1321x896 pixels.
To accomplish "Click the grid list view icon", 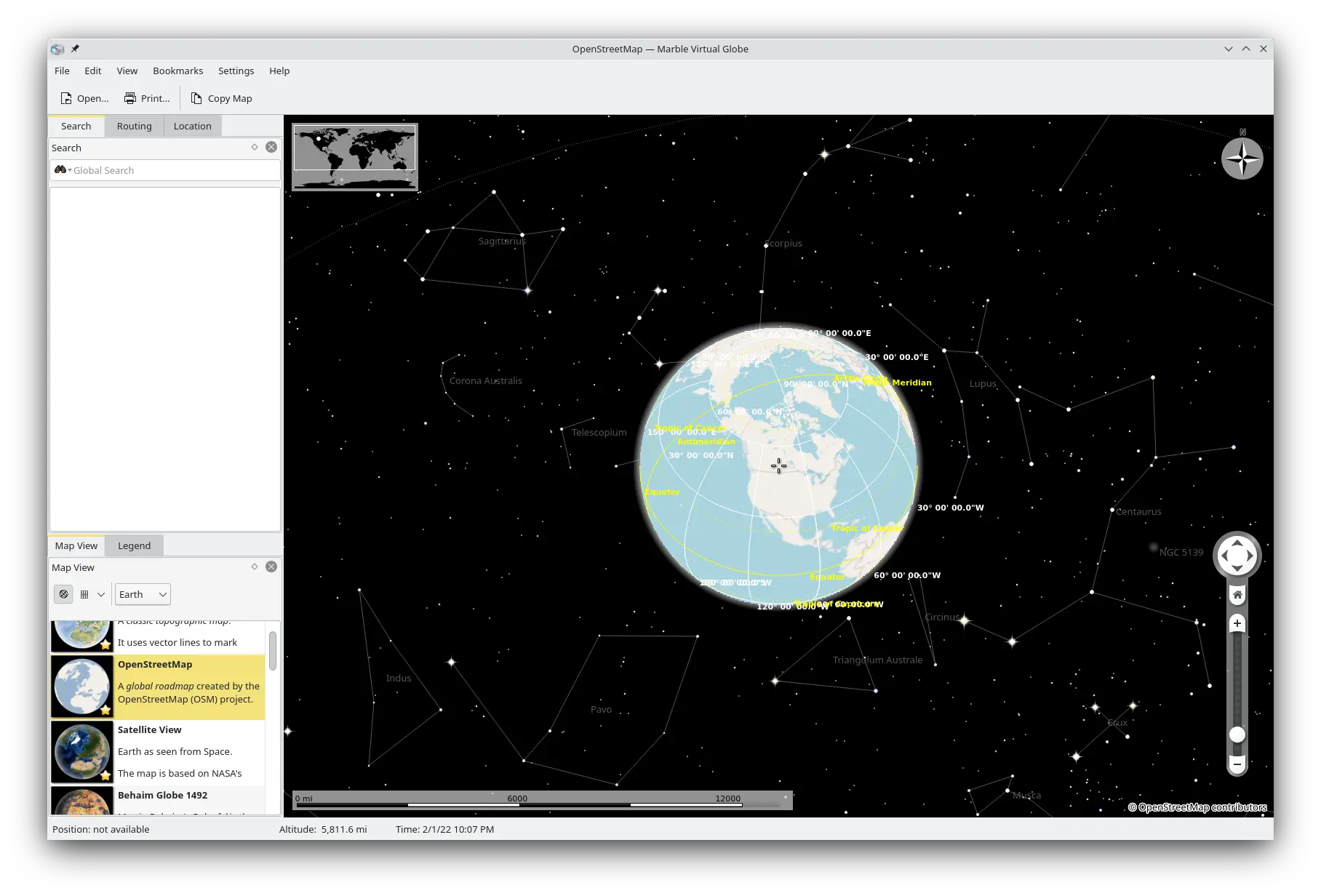I will [x=84, y=594].
